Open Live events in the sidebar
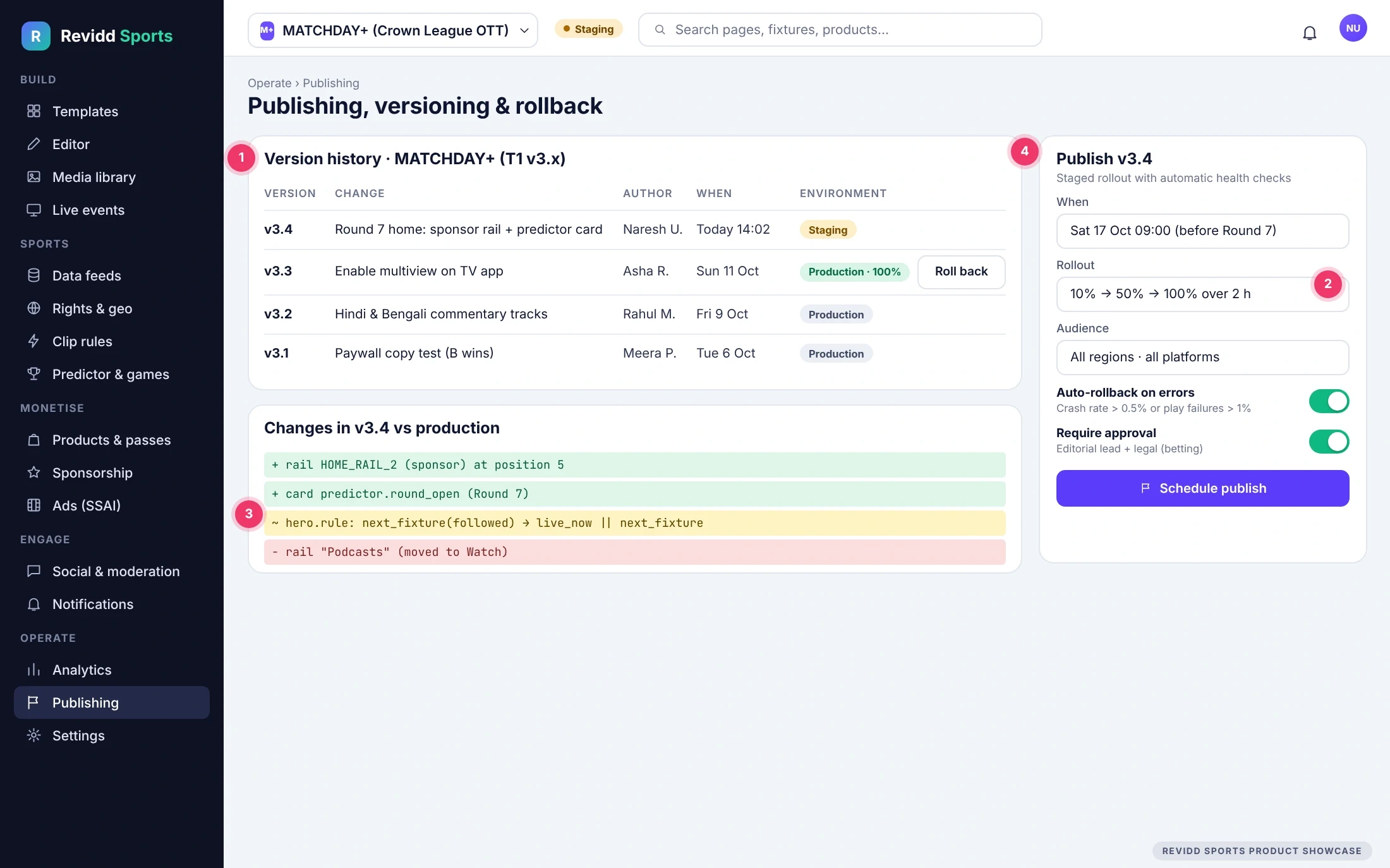 click(112, 210)
